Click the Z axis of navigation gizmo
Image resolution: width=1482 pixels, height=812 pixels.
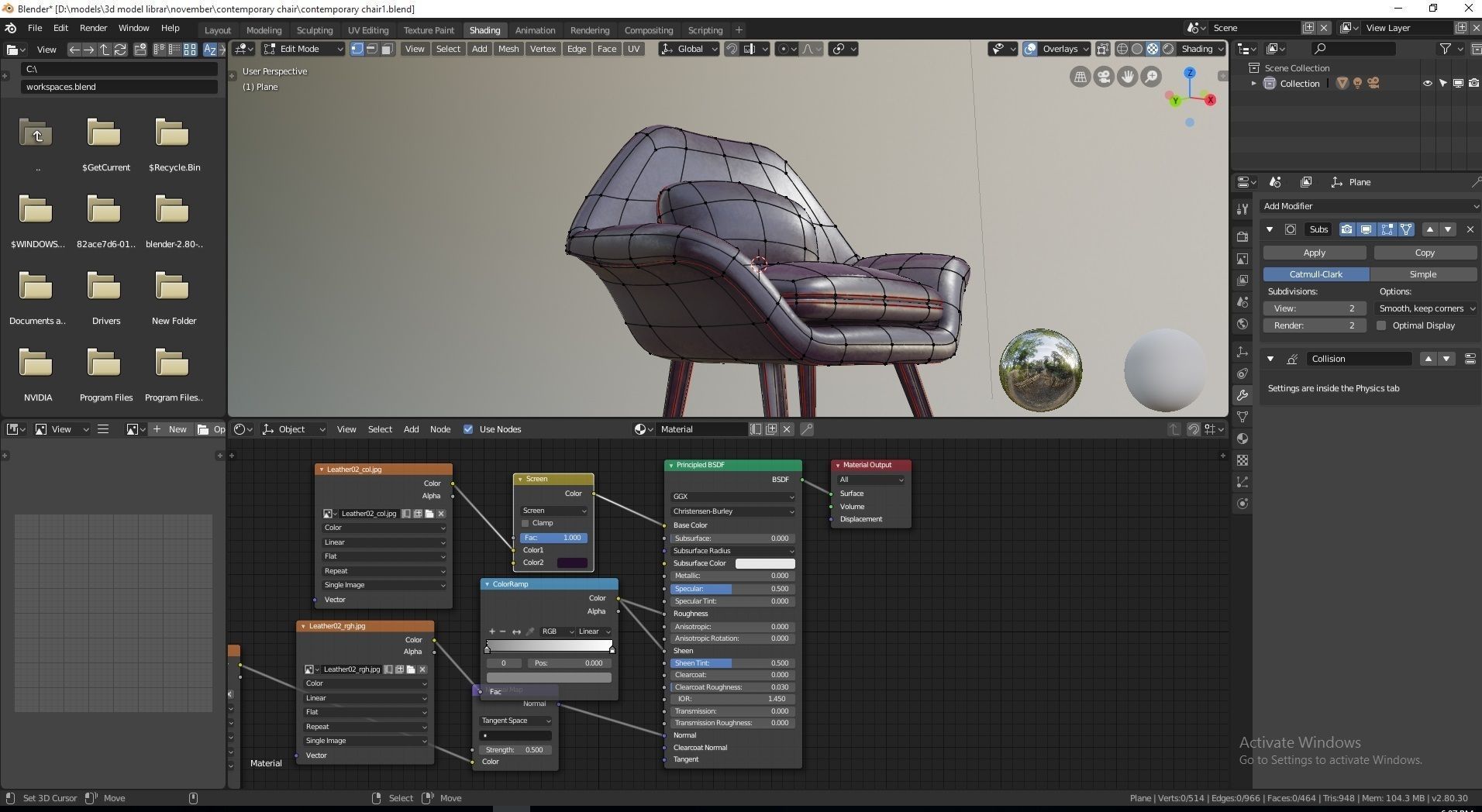[x=1190, y=73]
